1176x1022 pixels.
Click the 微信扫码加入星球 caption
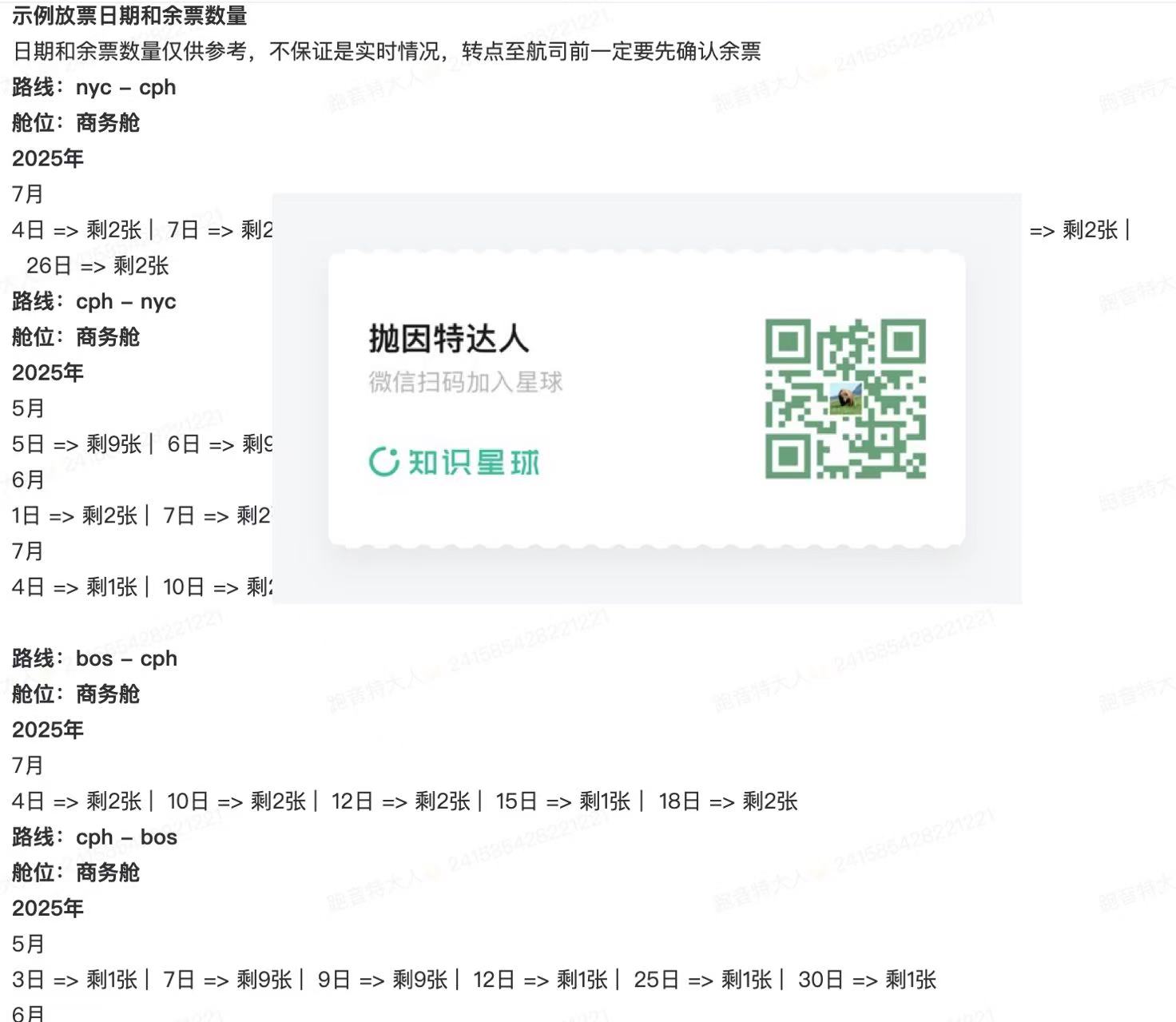pyautogui.click(x=466, y=382)
